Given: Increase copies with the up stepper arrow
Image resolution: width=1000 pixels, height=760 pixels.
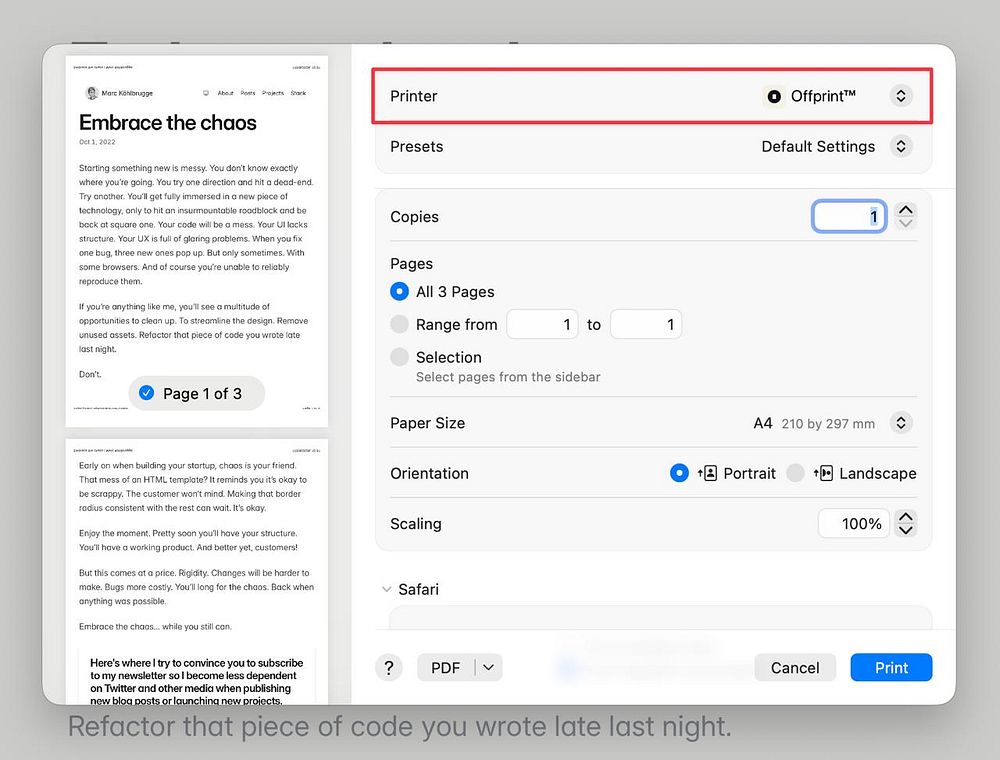Looking at the screenshot, I should coord(906,210).
